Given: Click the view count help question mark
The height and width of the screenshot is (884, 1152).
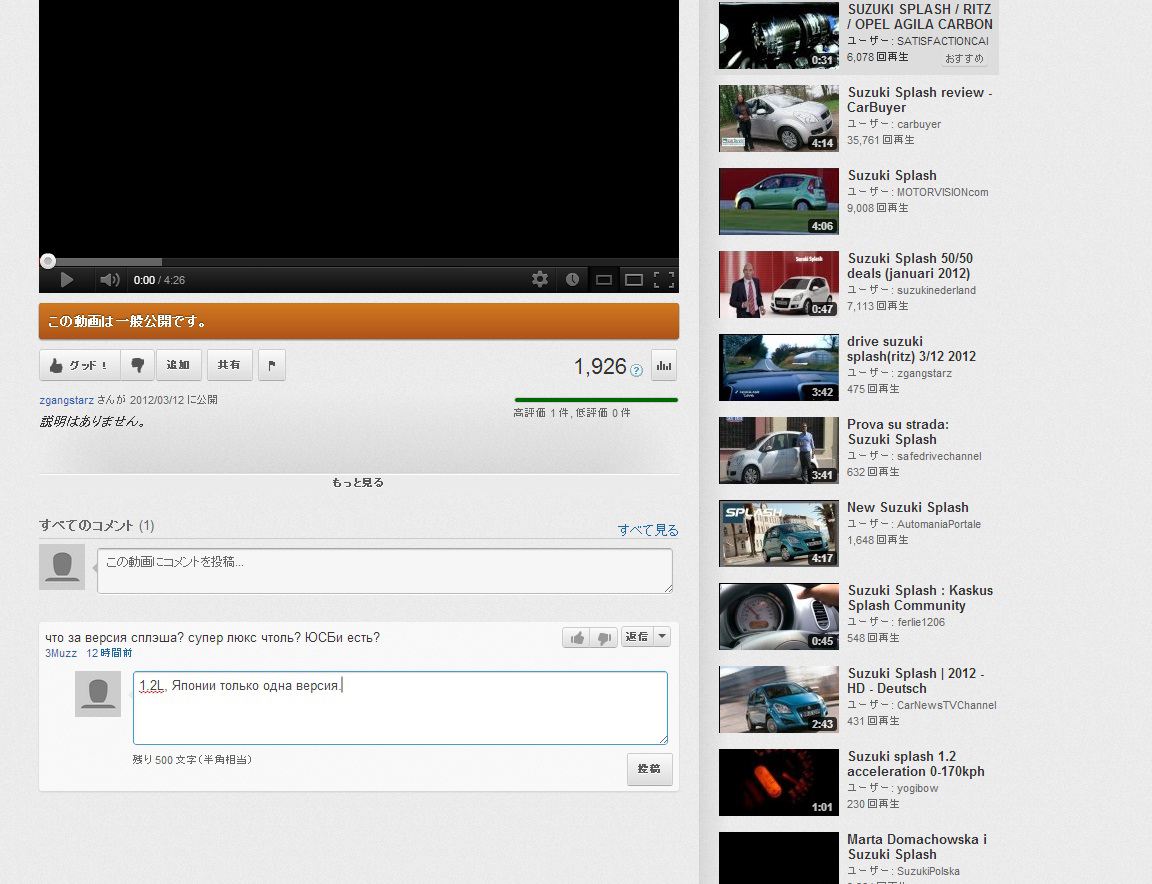Looking at the screenshot, I should [637, 370].
